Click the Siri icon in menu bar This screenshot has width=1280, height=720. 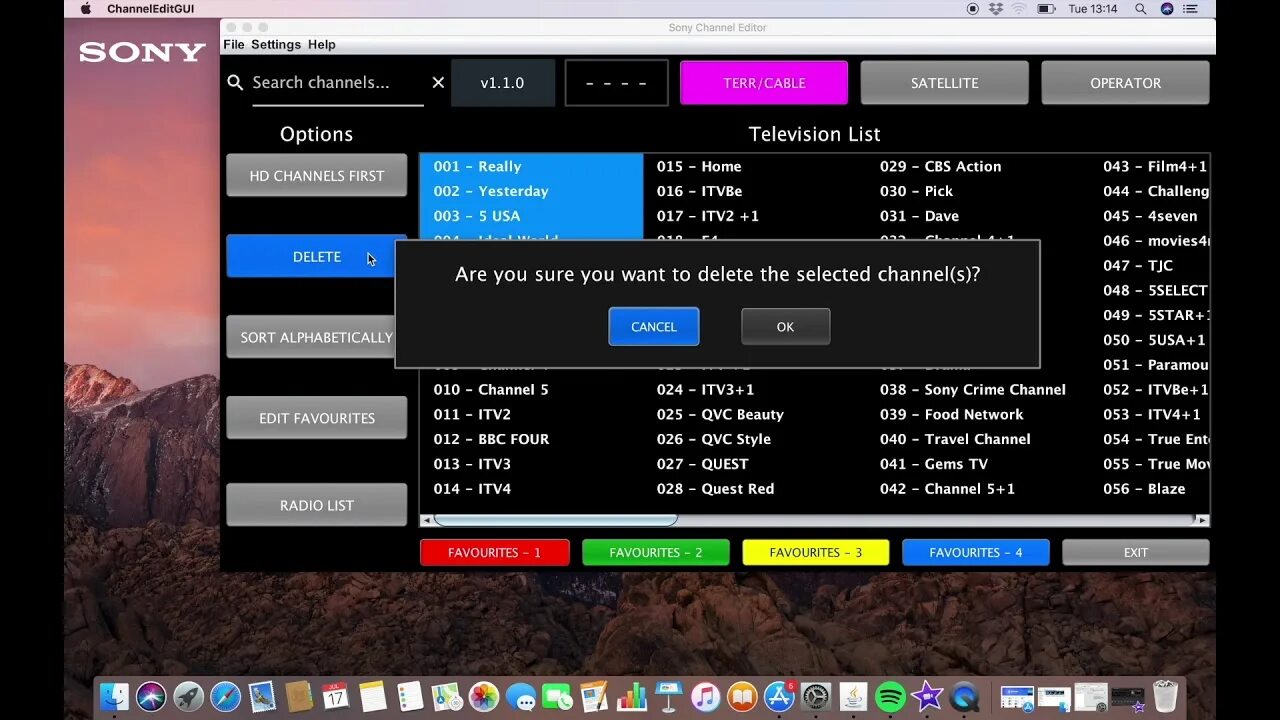1167,9
